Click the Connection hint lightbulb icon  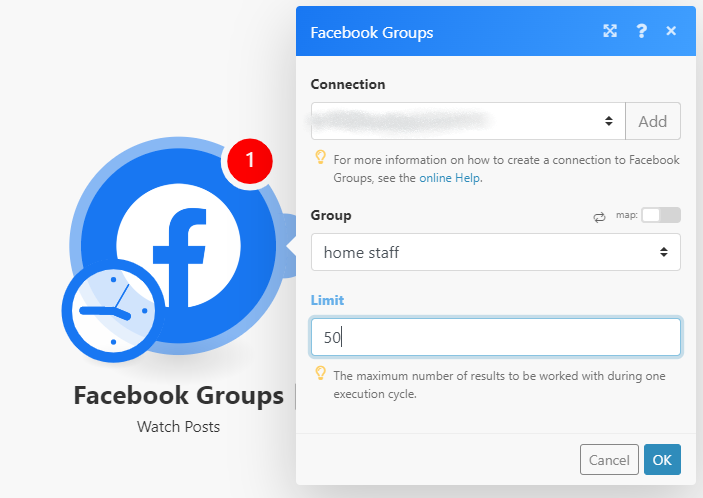pos(321,157)
